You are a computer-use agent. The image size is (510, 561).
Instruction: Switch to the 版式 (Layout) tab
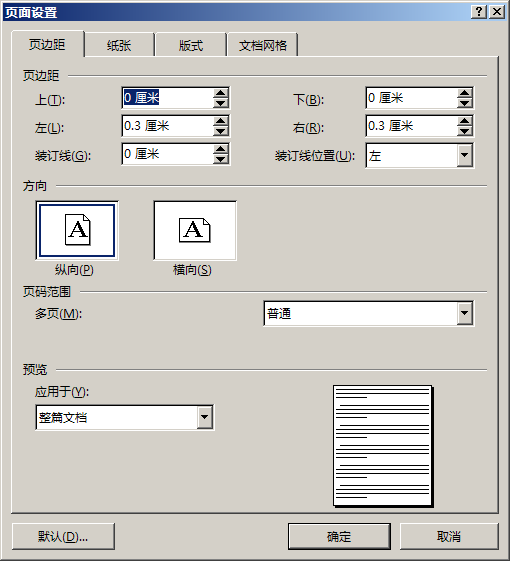[191, 45]
